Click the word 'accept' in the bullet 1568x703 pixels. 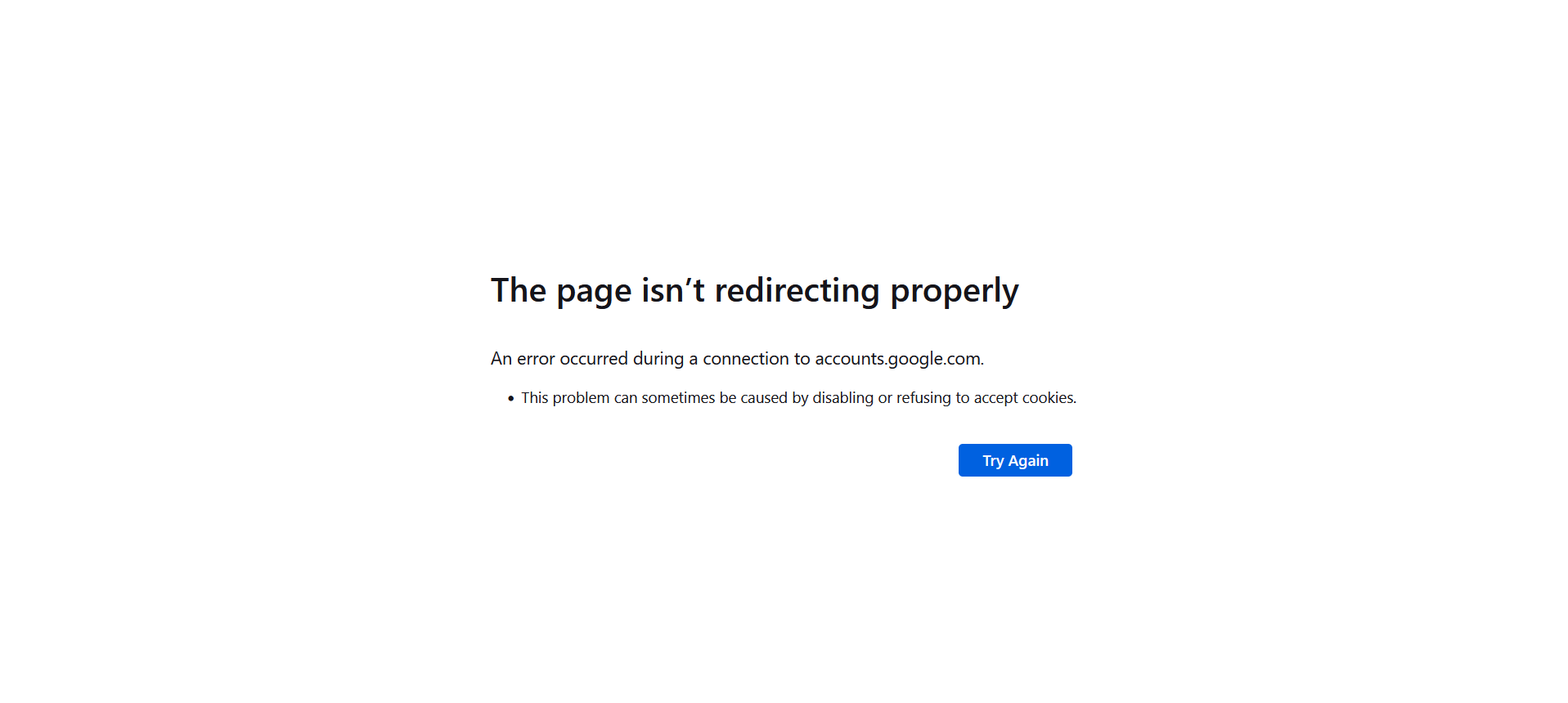coord(995,398)
